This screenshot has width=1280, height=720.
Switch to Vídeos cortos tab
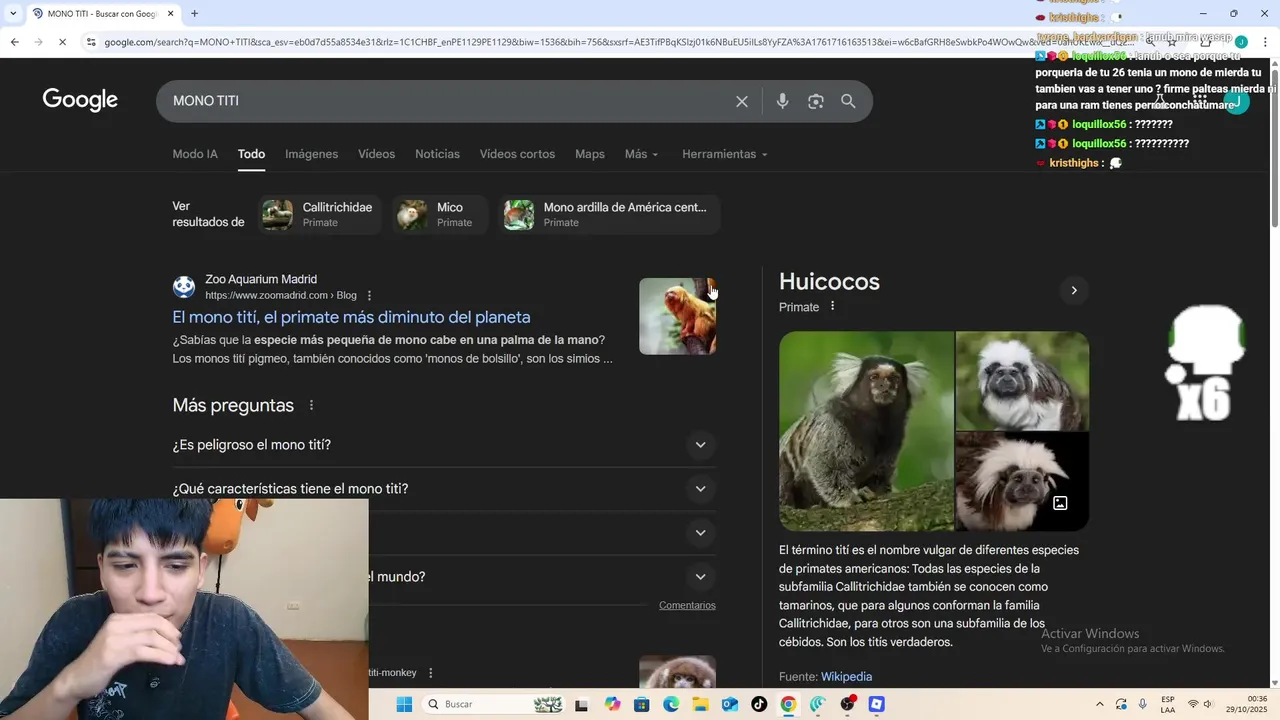517,154
